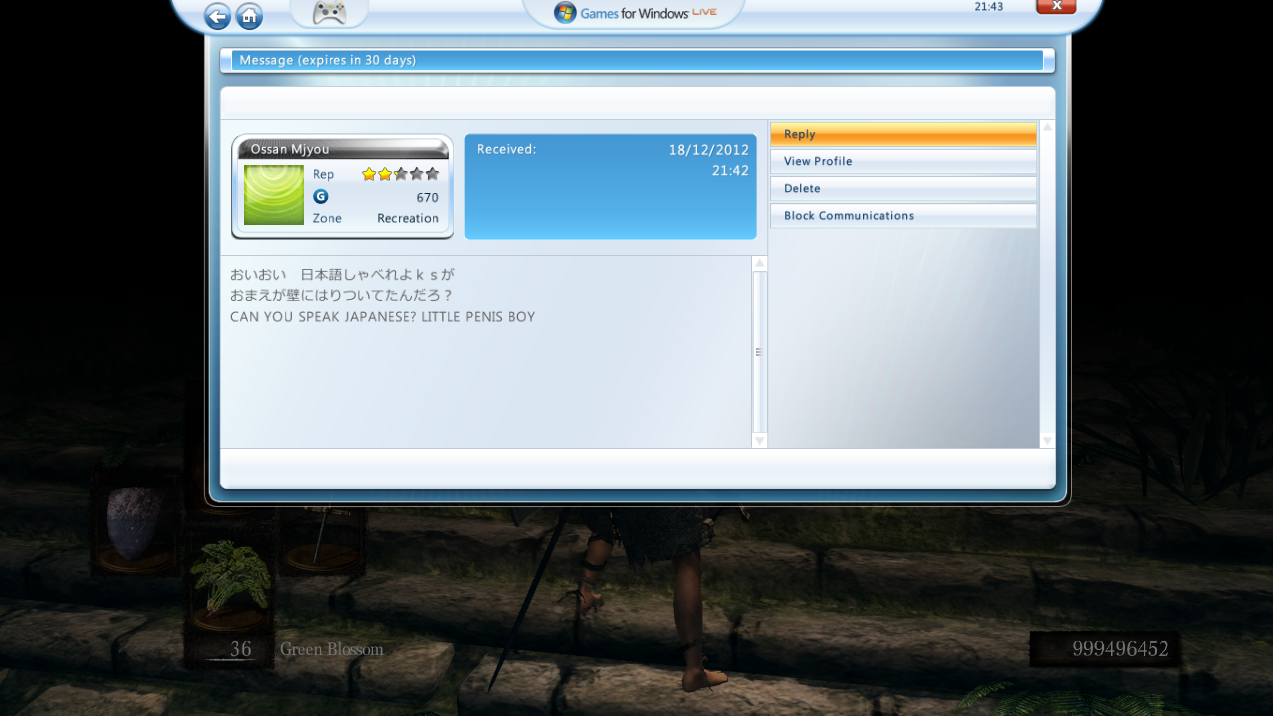This screenshot has height=716, width=1273.
Task: Click the 21:43 clock in guide bar
Action: pyautogui.click(x=988, y=6)
